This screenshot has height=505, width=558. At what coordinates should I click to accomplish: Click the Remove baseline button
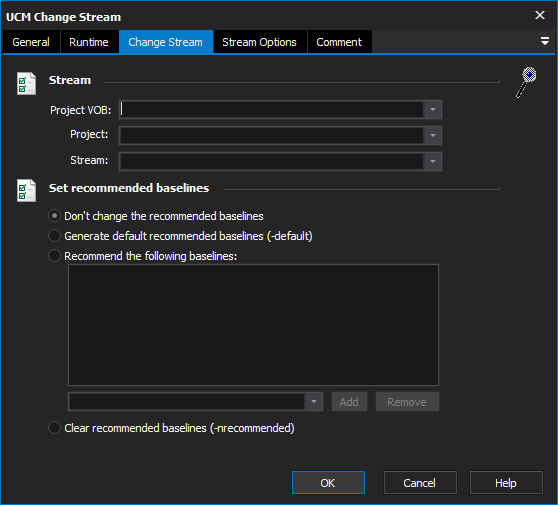click(407, 402)
